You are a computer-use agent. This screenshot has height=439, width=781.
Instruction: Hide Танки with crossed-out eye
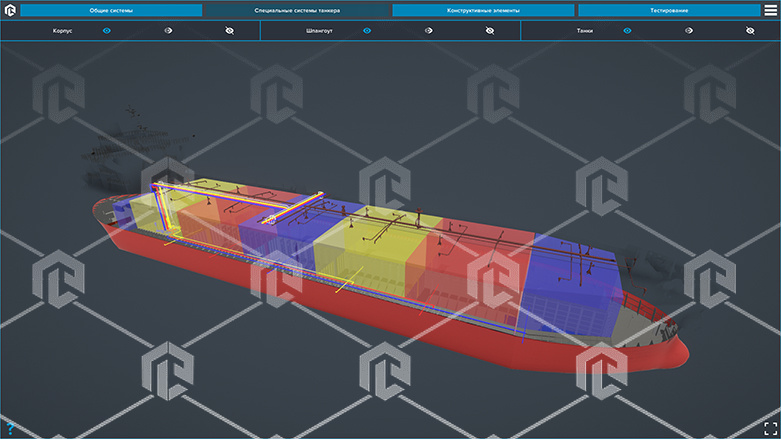click(750, 31)
